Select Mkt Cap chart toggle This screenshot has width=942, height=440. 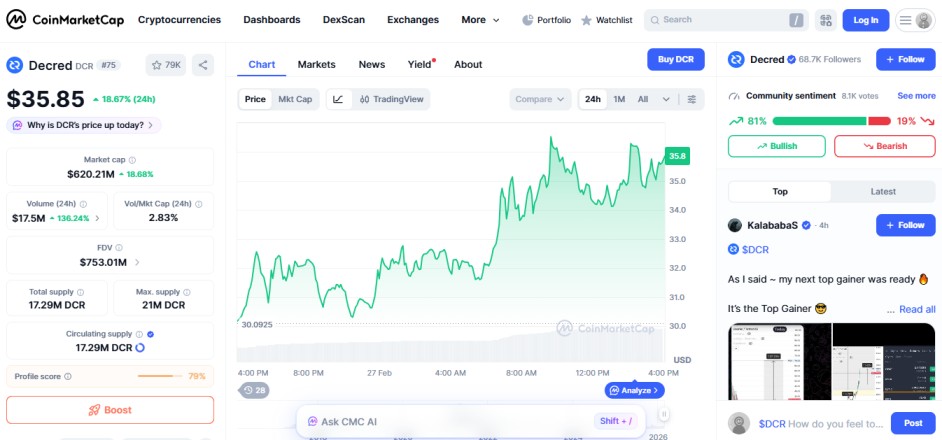pos(295,99)
